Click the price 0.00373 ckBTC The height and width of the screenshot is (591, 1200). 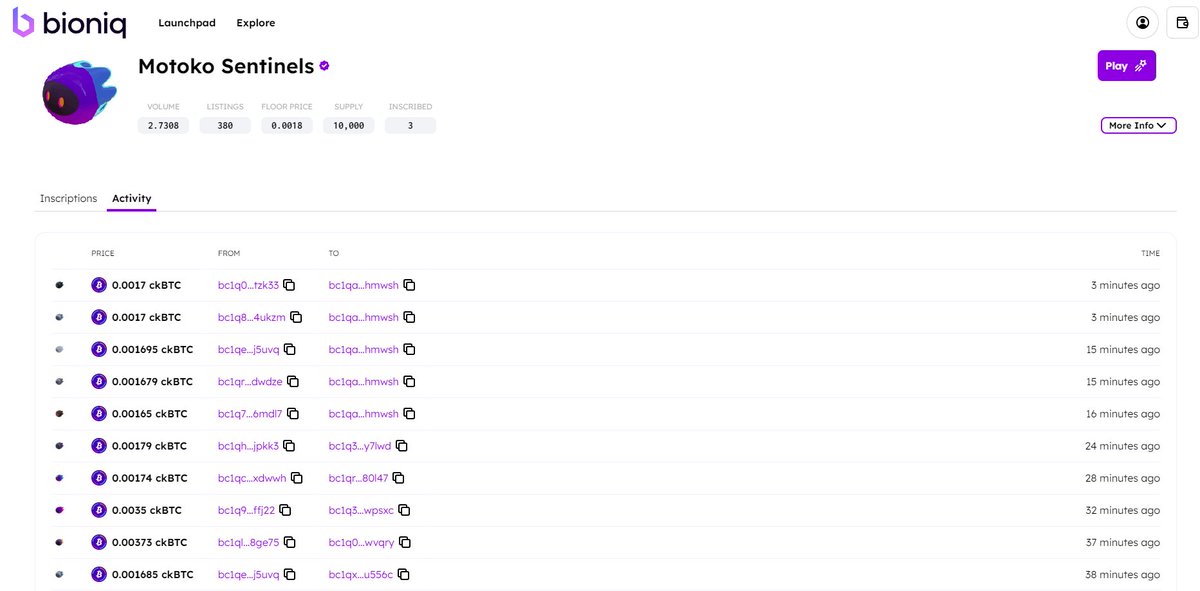click(x=149, y=542)
